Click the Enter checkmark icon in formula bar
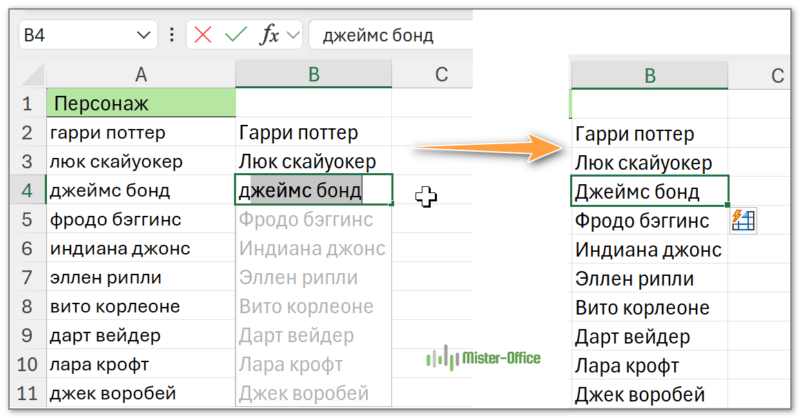800x418 pixels. coord(236,35)
